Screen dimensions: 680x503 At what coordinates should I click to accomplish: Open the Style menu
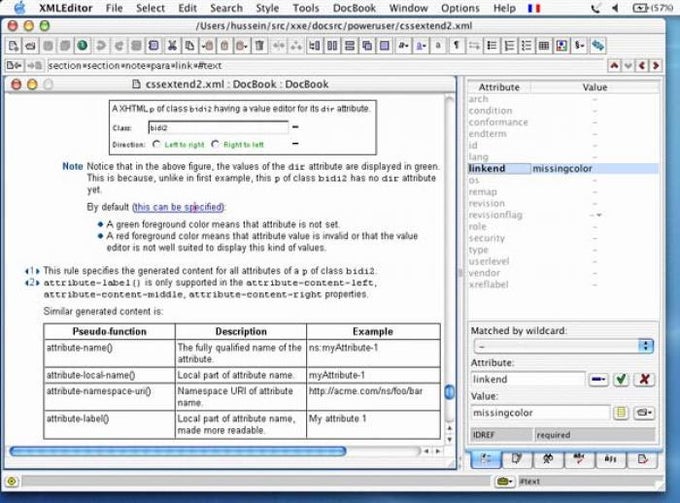click(267, 8)
